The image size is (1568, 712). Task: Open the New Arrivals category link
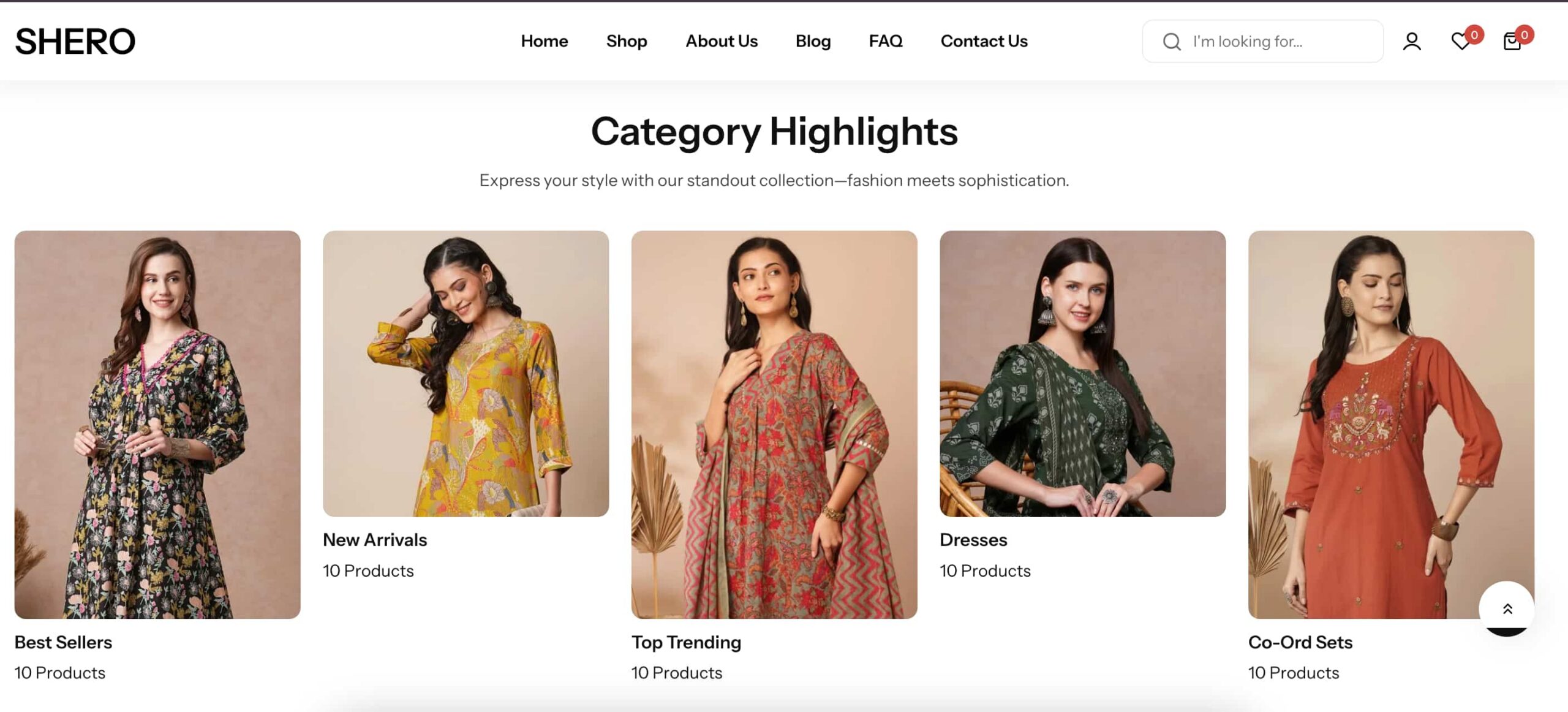point(375,539)
